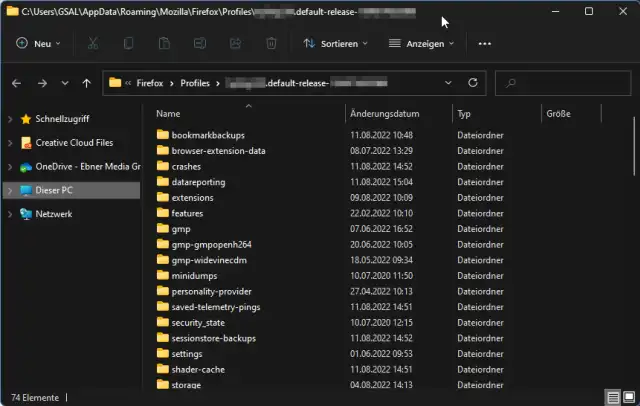This screenshot has width=640, height=406.
Task: Expand the Schnellzugriff tree node
Action: click(10, 119)
